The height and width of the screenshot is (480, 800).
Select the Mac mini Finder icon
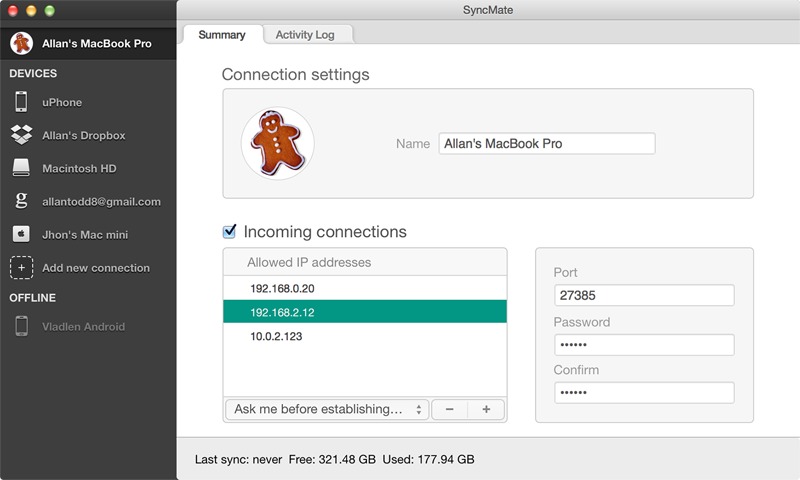[21, 234]
